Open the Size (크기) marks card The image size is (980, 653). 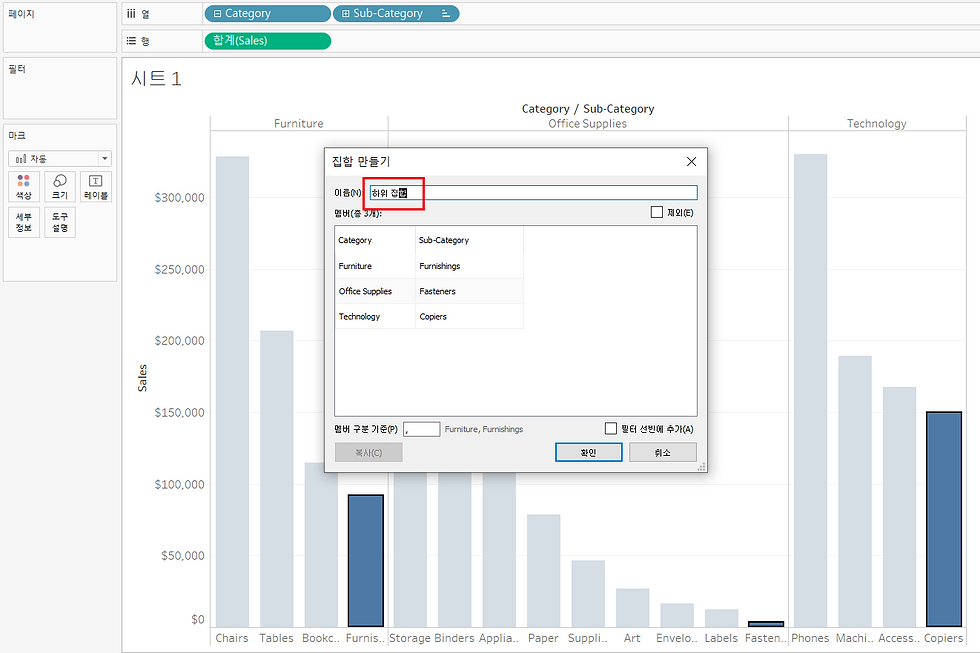click(60, 187)
